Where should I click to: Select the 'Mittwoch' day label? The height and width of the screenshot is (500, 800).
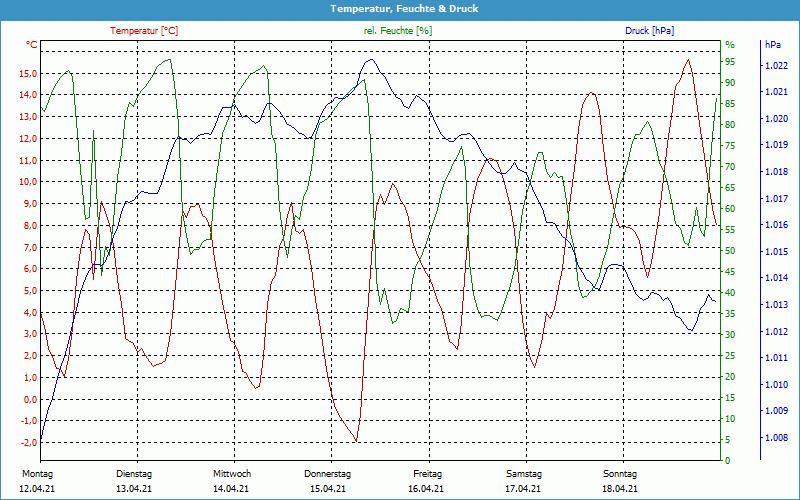(x=232, y=474)
